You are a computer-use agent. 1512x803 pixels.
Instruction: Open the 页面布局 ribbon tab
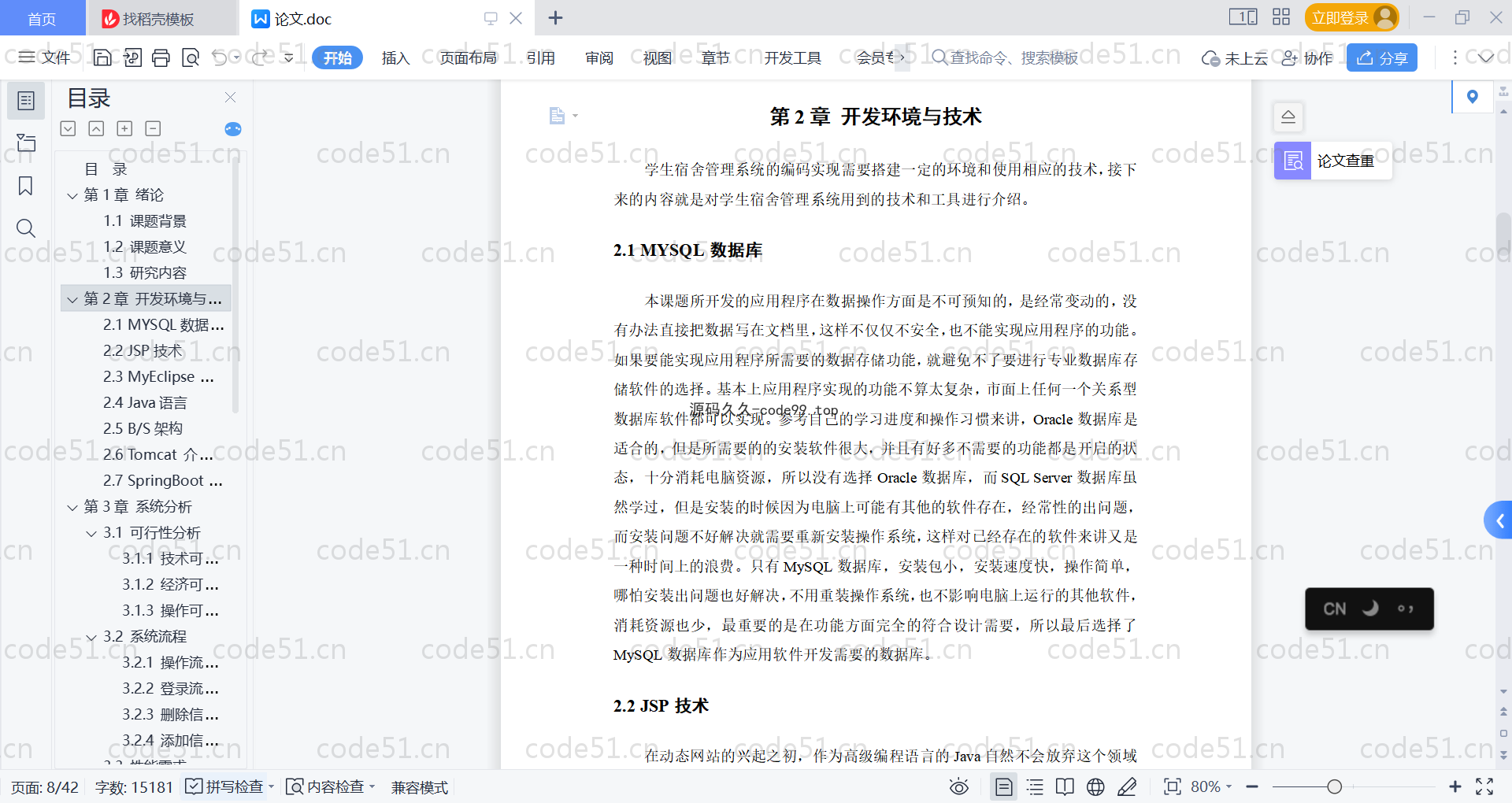[x=468, y=57]
